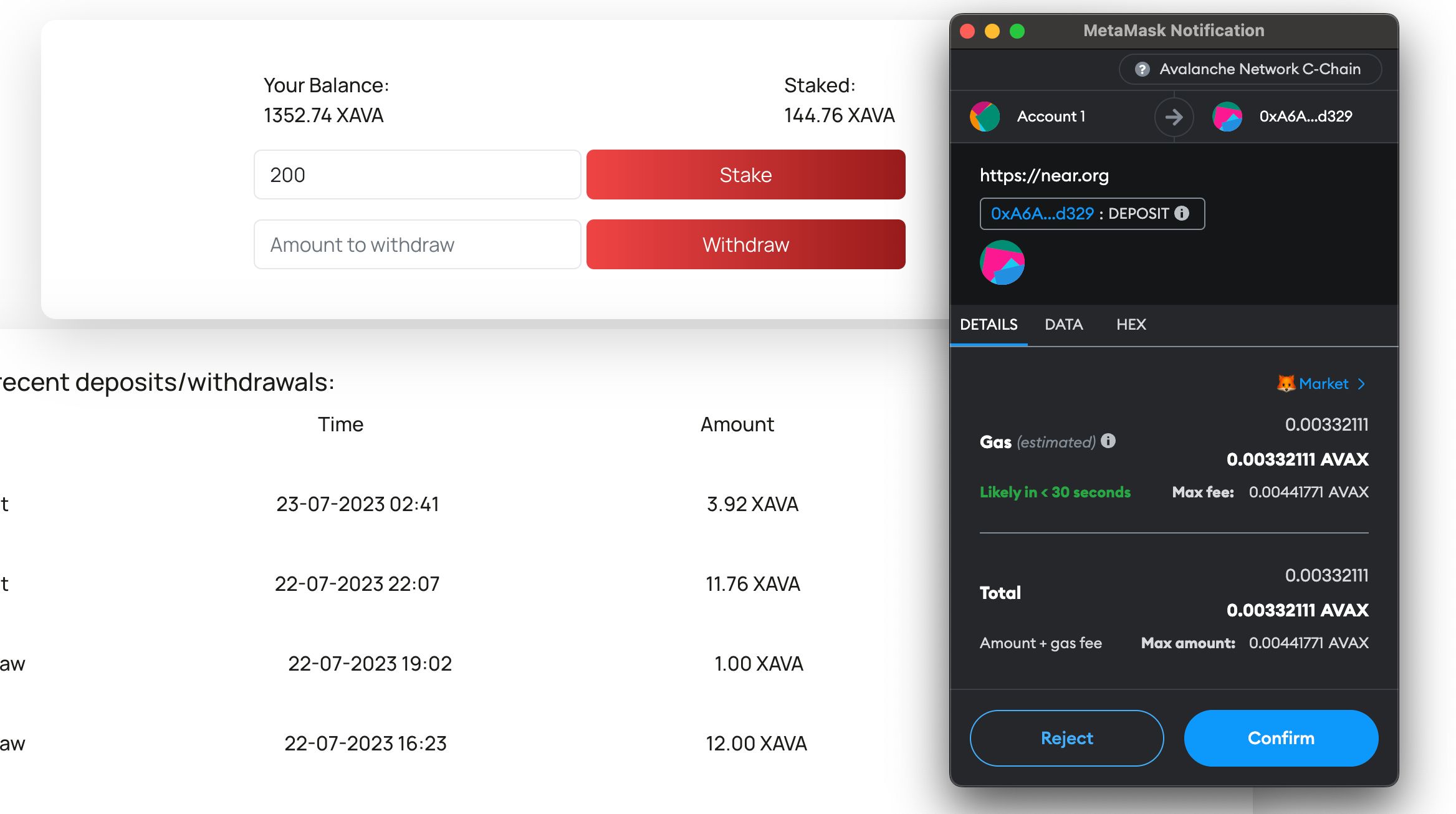This screenshot has height=814, width=1456.
Task: Click the Likely in < 30 seconds text
Action: pos(1055,492)
